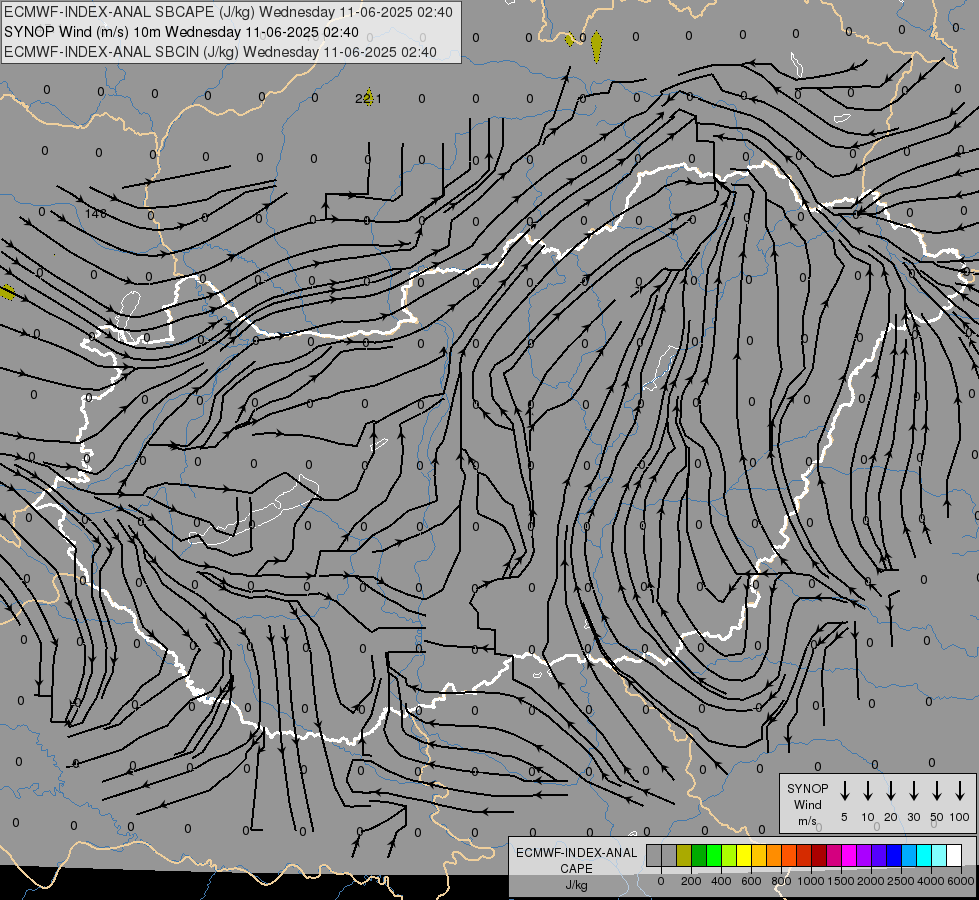Viewport: 979px width, 900px height.
Task: Click the '30' wind speed label
Action: pos(913,817)
